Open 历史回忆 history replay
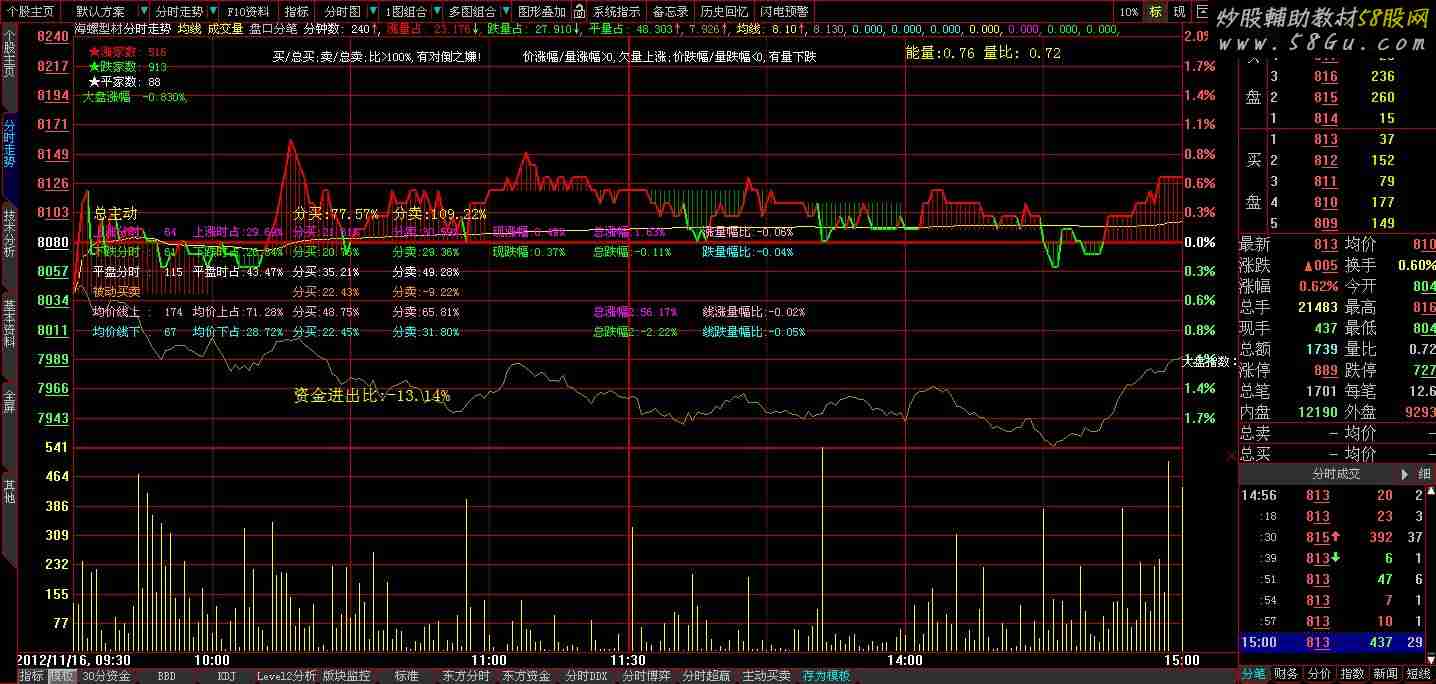 tap(724, 11)
